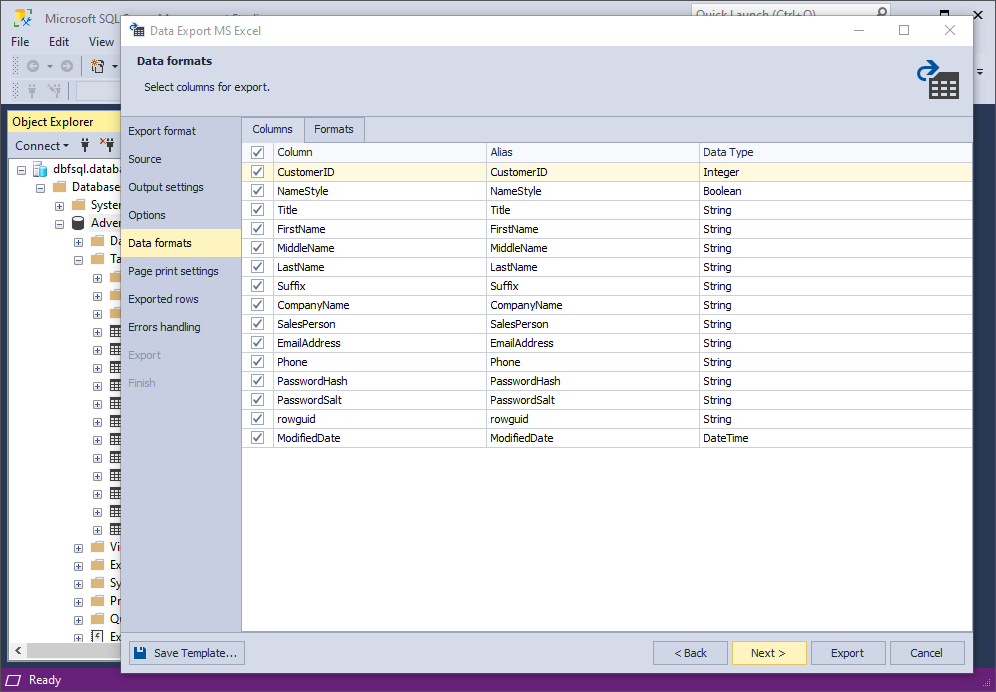
Task: Open the Connect dropdown in Object Explorer
Action: pos(42,146)
